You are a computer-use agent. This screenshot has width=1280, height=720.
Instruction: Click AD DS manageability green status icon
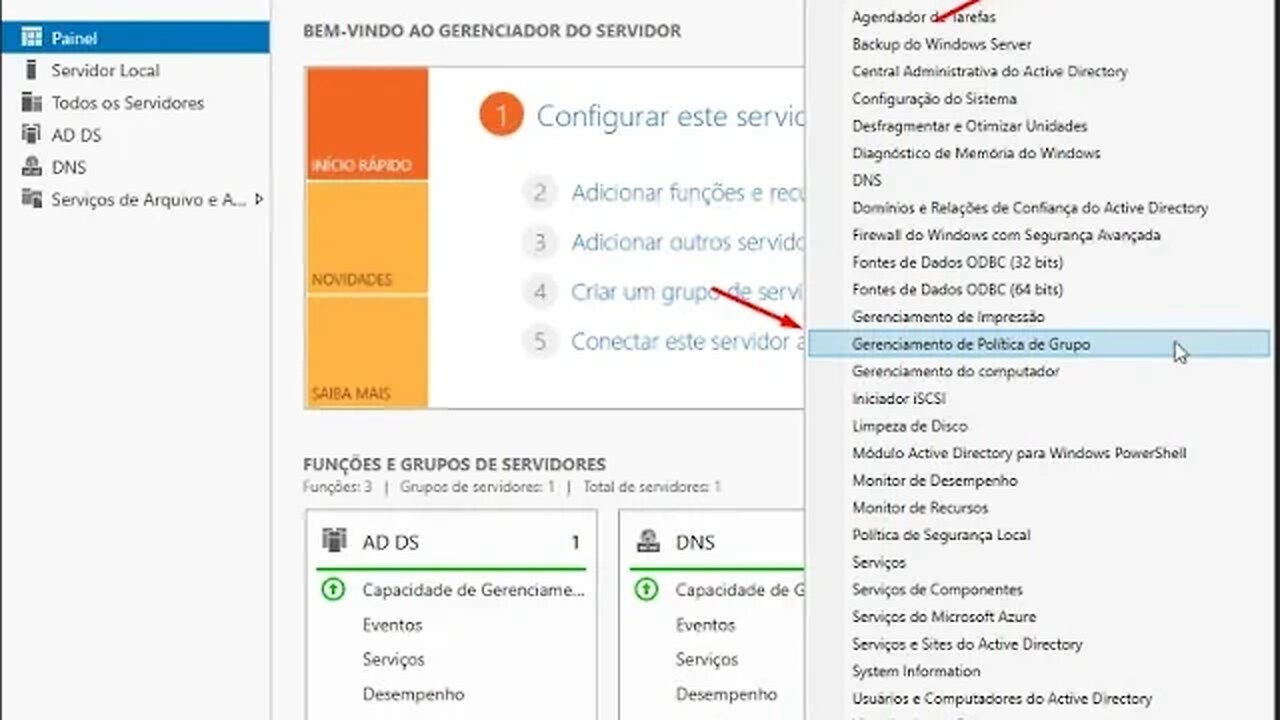[333, 590]
